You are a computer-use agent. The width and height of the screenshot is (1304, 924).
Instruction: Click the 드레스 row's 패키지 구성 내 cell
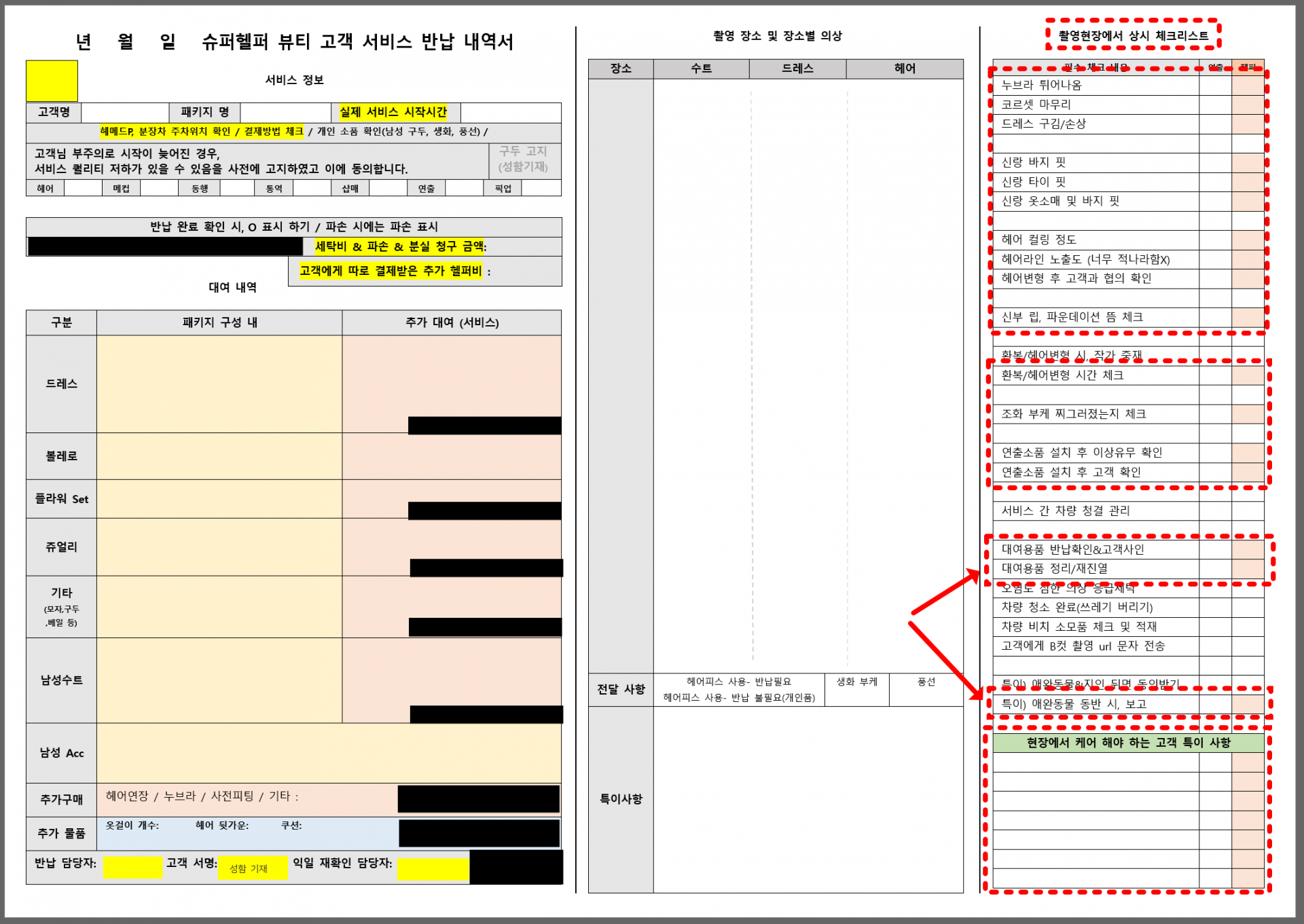pyautogui.click(x=219, y=384)
